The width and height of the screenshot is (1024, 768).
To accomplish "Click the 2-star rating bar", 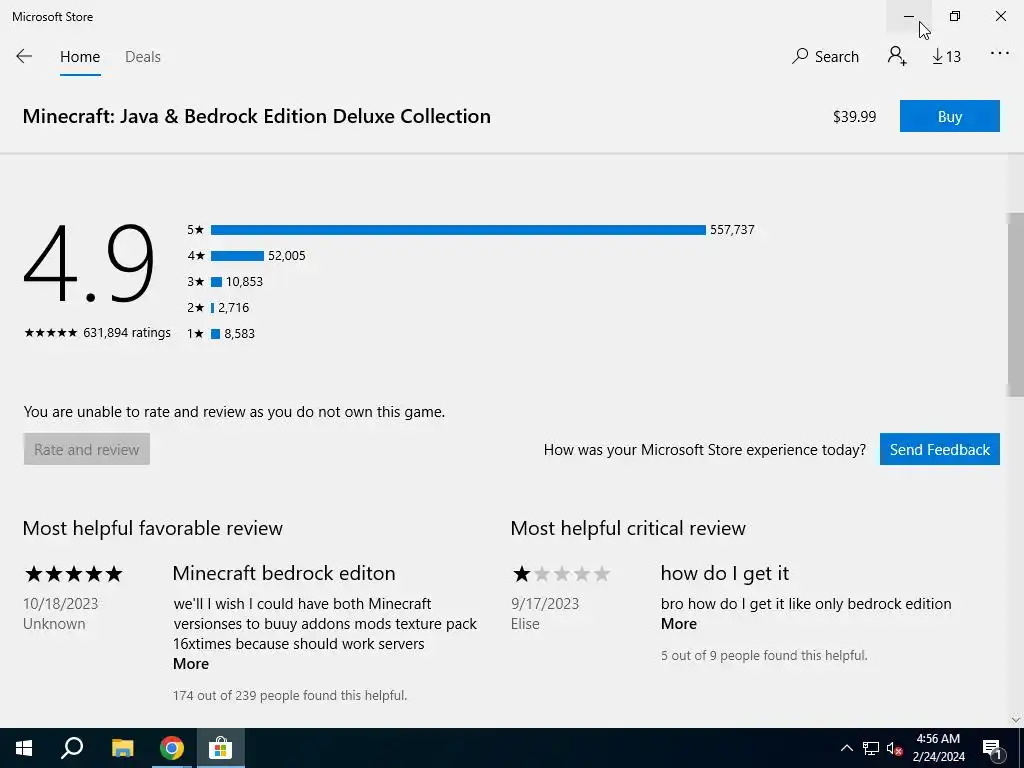I will (212, 308).
